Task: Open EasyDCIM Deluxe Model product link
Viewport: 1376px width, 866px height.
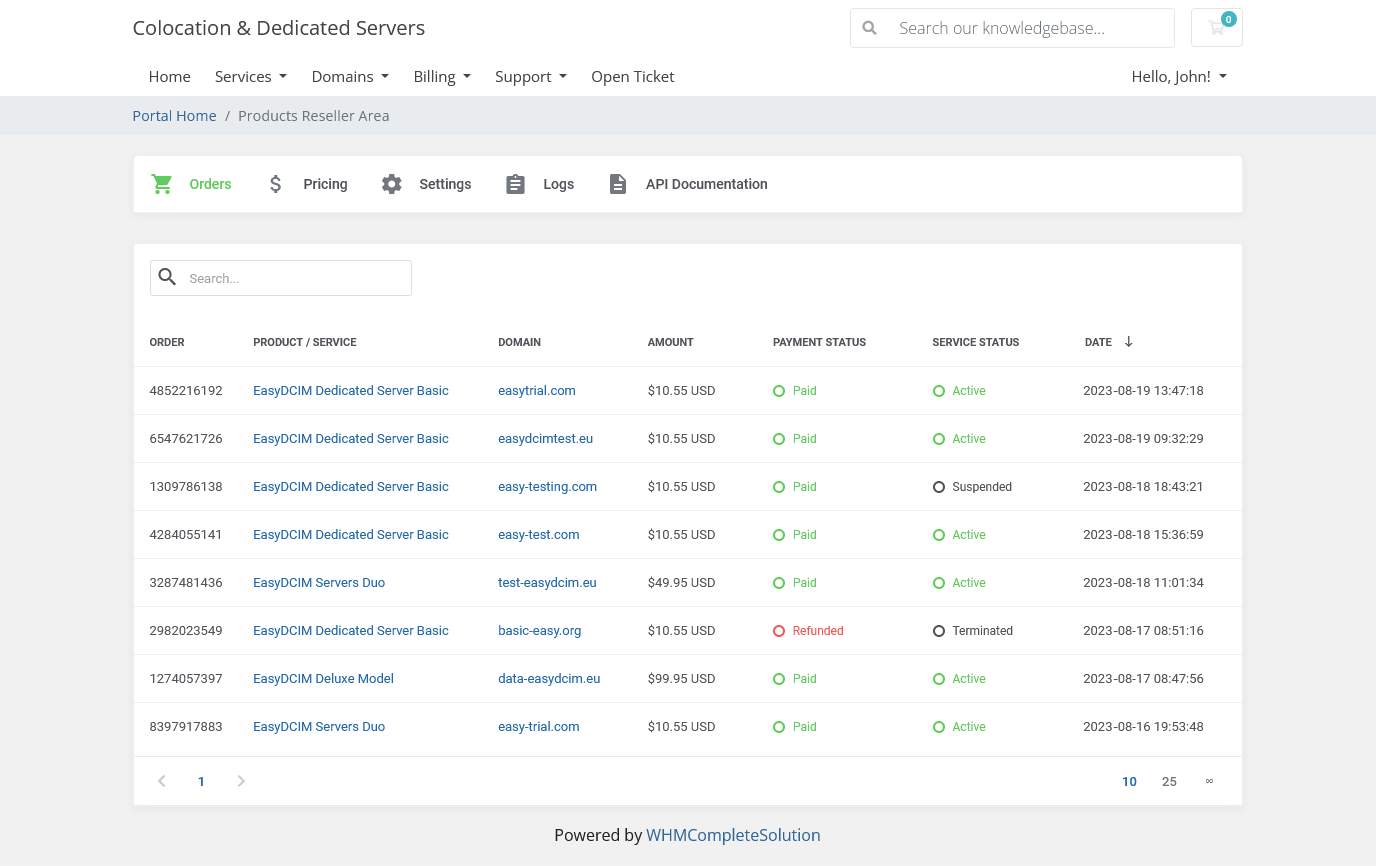Action: point(323,679)
